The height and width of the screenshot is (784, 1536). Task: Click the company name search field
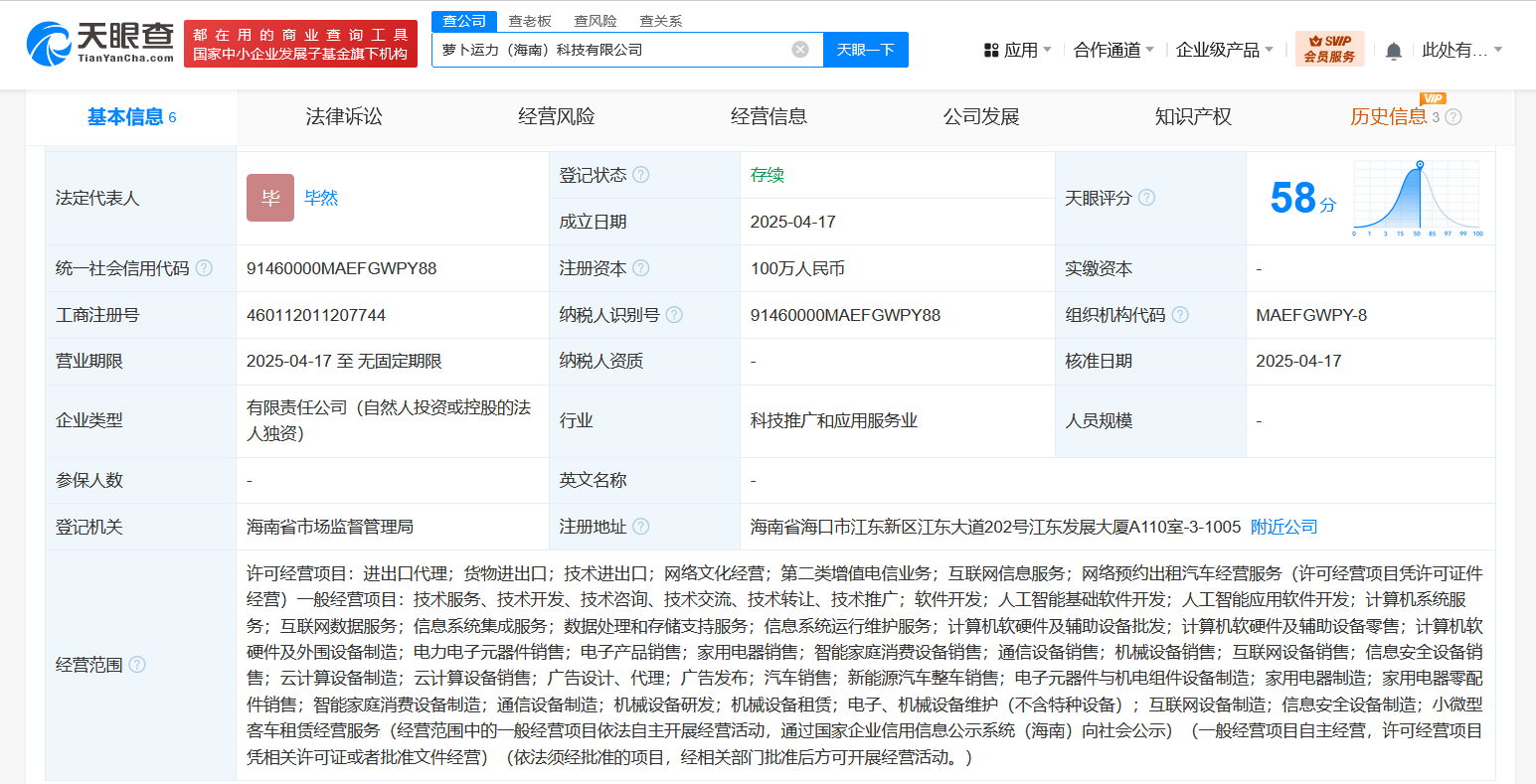tap(611, 50)
